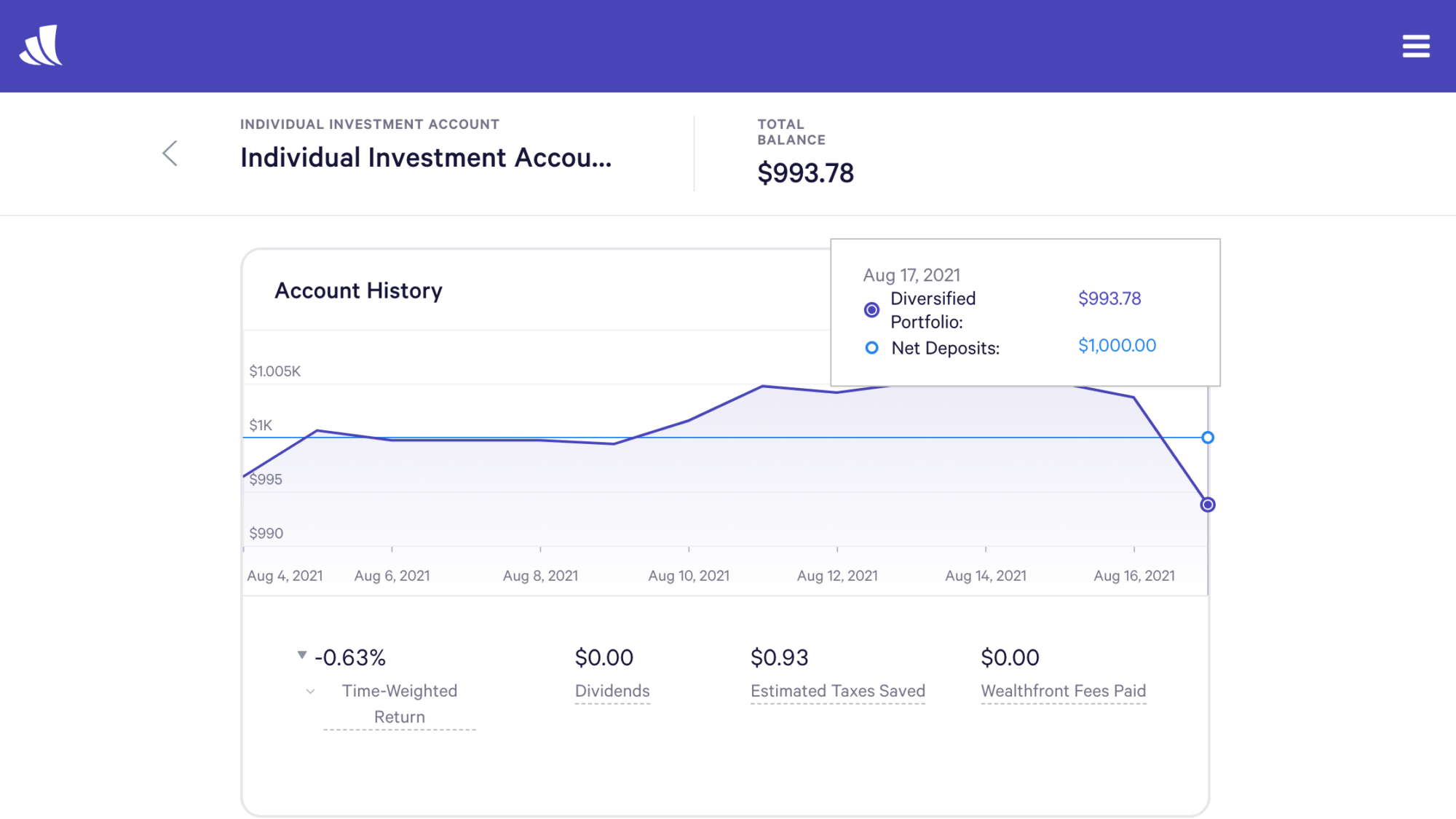Viewport: 1456px width, 819px height.
Task: Click the down triangle beside -0.63%
Action: 302,655
